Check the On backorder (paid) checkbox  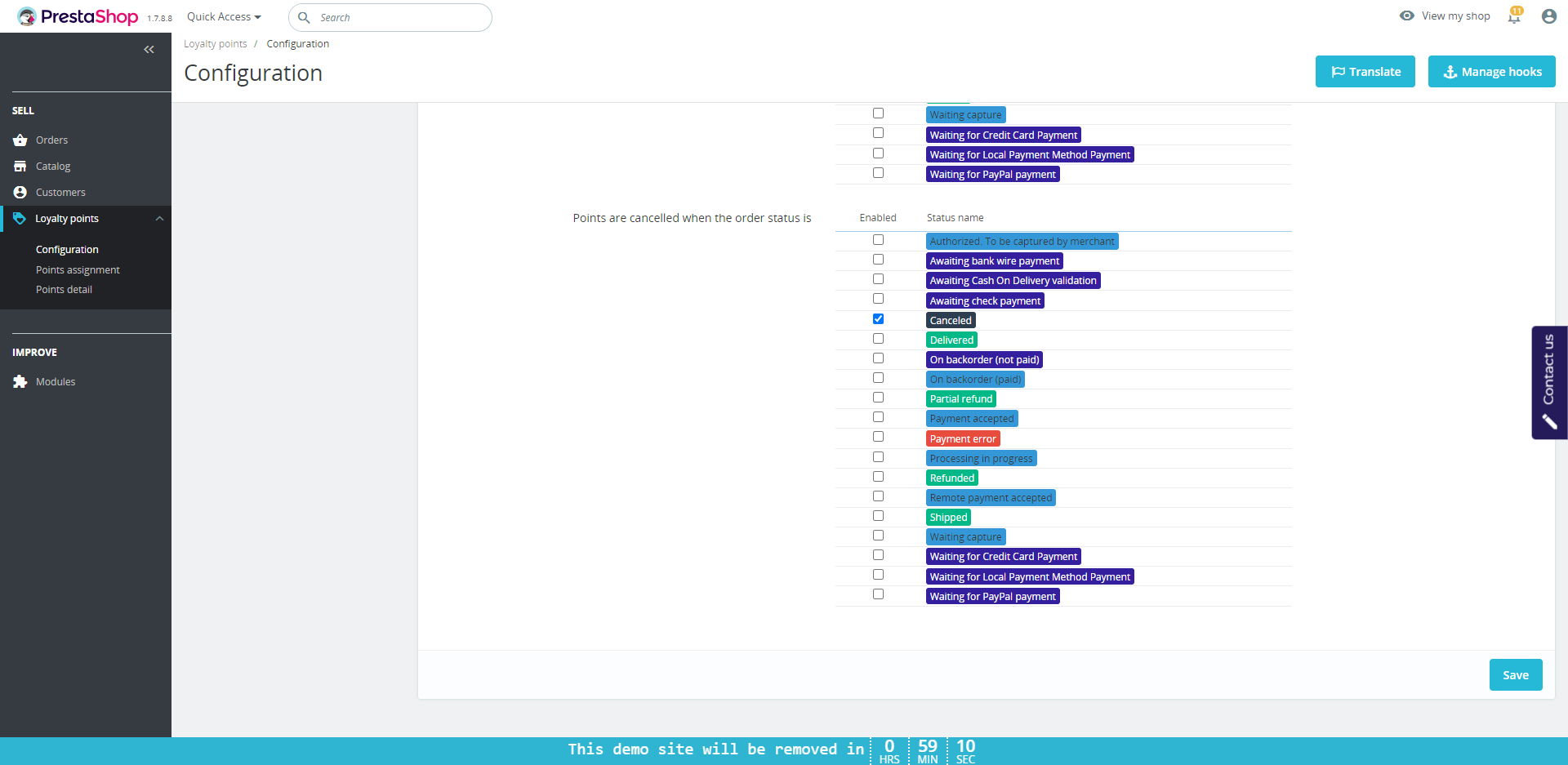[878, 378]
